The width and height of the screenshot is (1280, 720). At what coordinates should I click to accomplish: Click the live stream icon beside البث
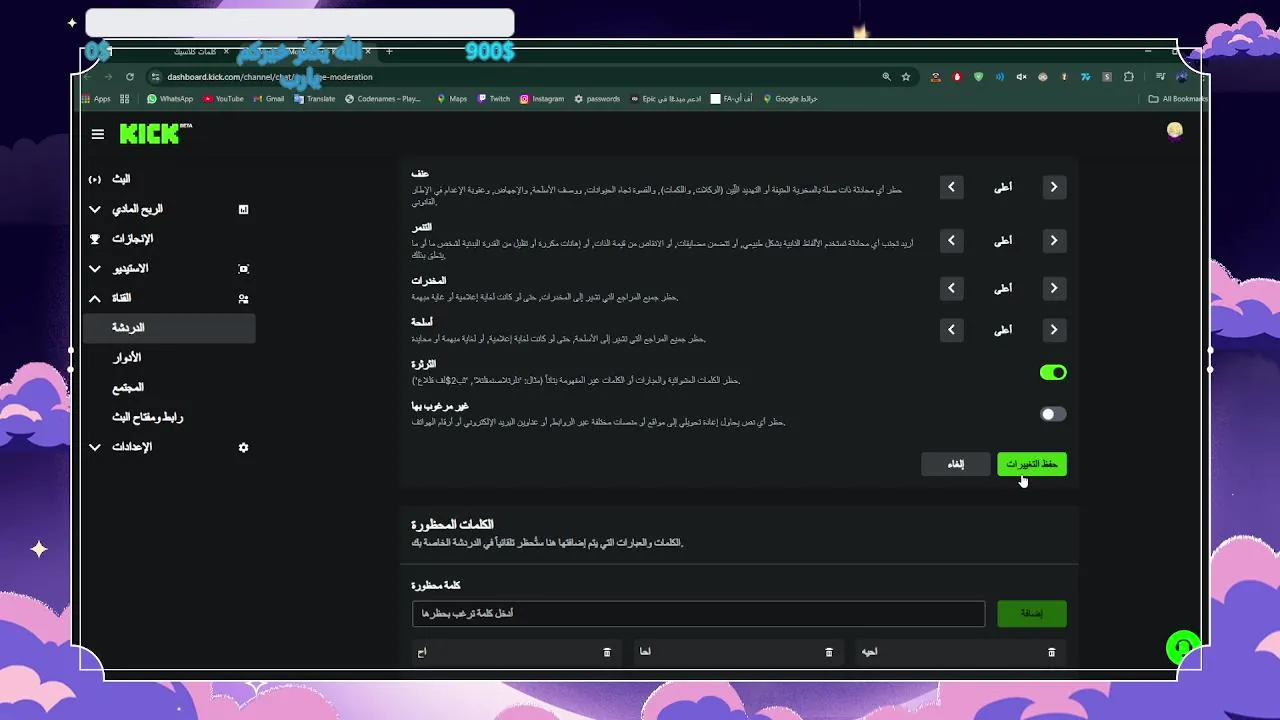click(95, 179)
